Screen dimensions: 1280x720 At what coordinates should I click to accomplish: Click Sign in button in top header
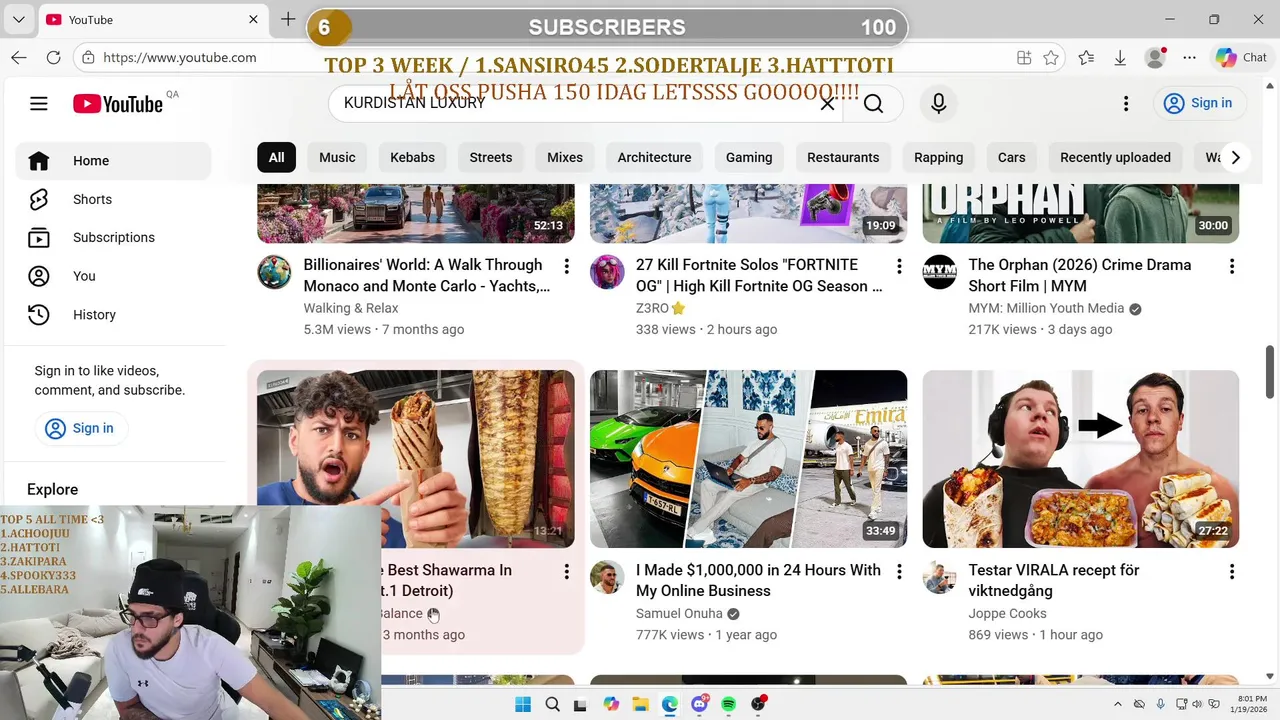1198,103
